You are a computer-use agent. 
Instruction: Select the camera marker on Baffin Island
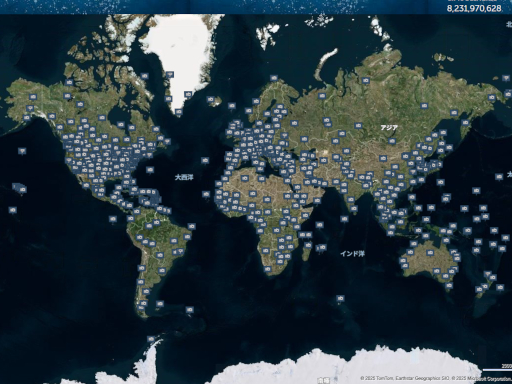pos(145,76)
